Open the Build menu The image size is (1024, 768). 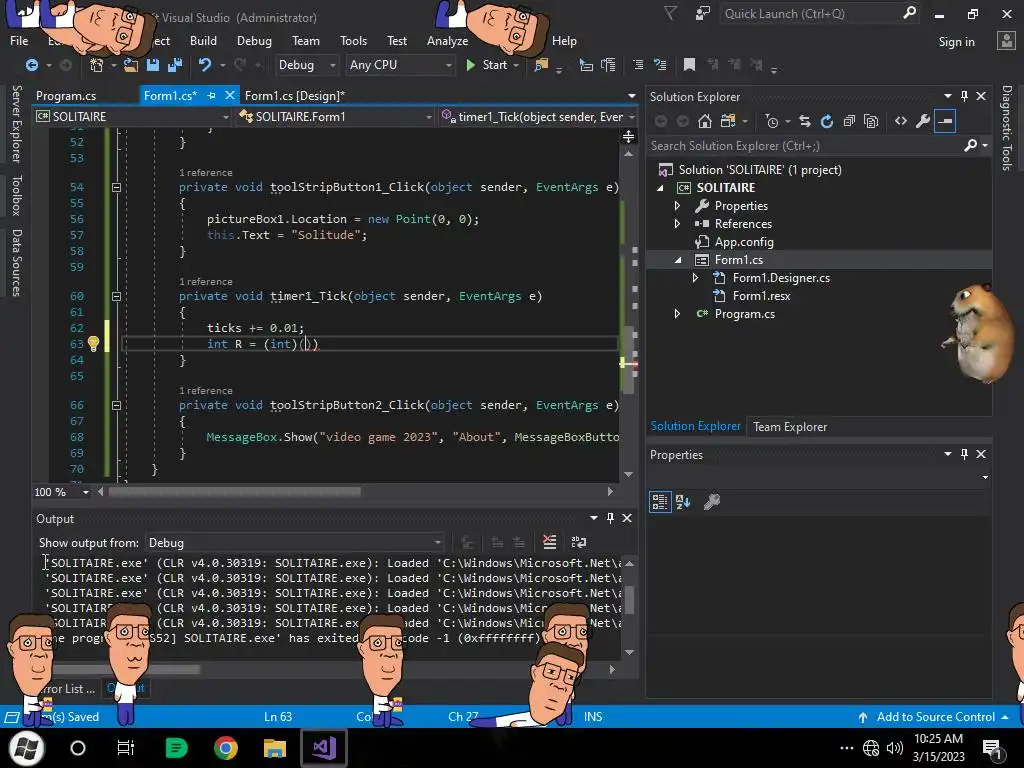pyautogui.click(x=203, y=40)
